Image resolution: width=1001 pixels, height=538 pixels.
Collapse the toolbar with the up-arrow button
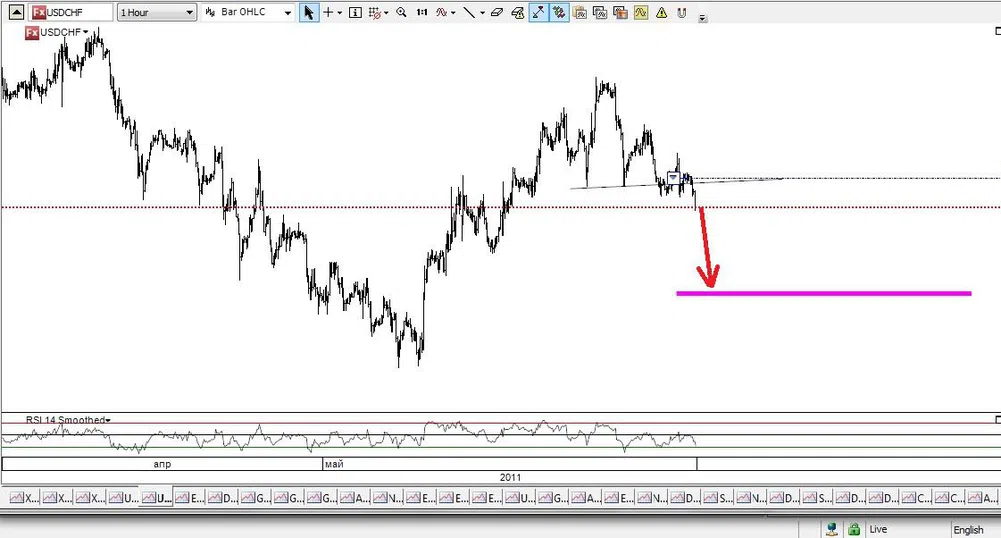pyautogui.click(x=16, y=12)
